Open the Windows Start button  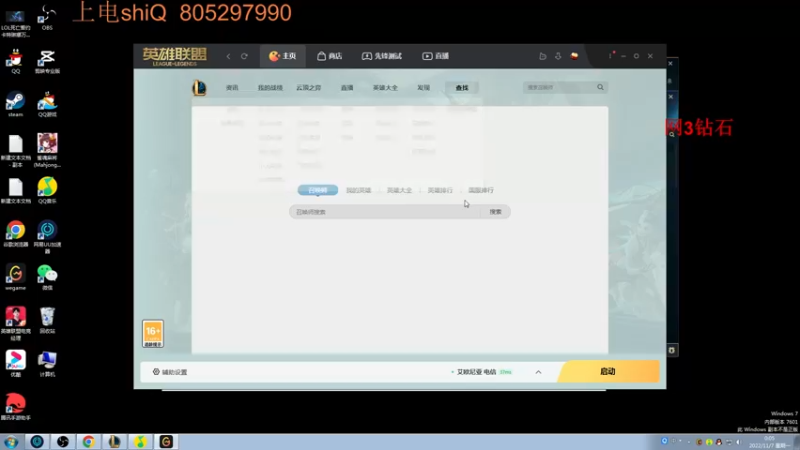(x=11, y=441)
